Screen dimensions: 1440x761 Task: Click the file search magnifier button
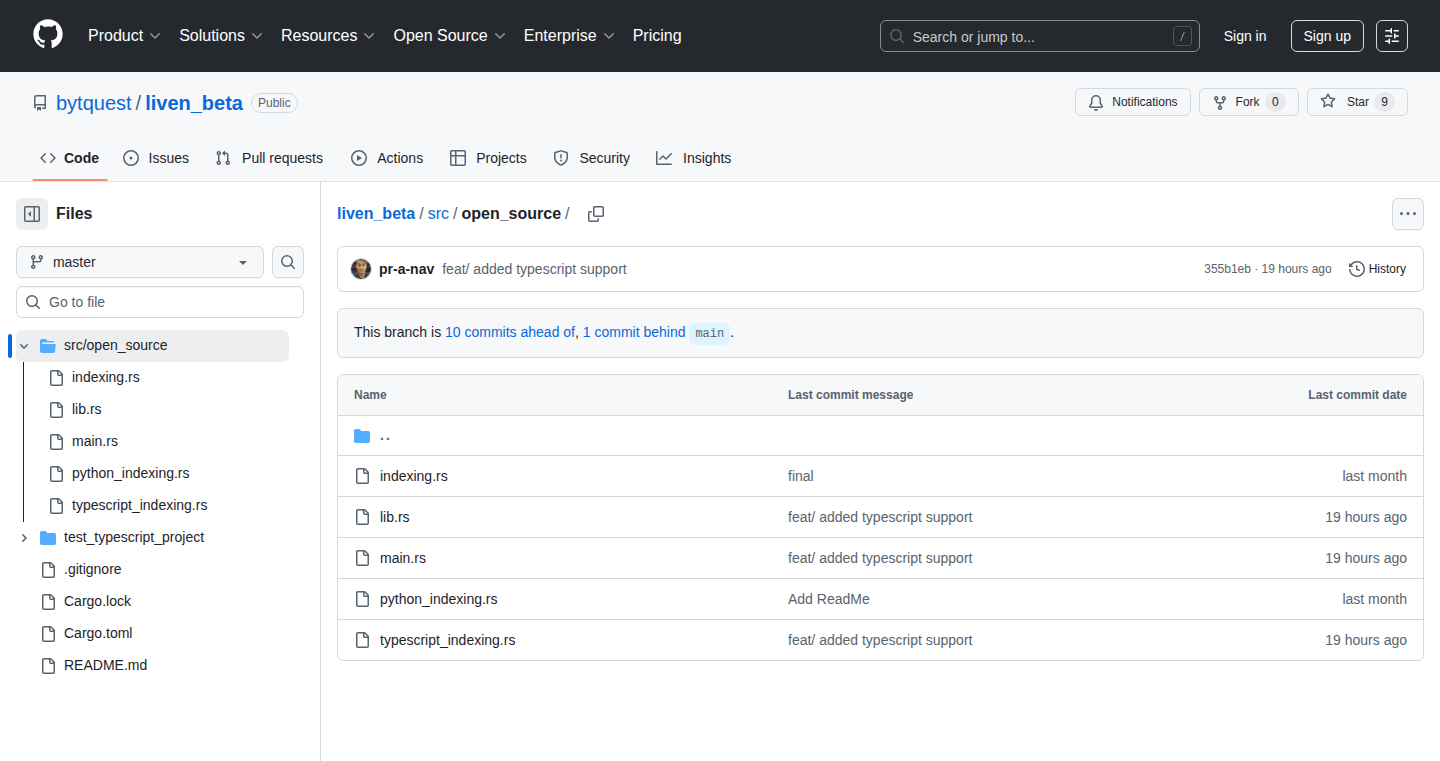coord(288,262)
